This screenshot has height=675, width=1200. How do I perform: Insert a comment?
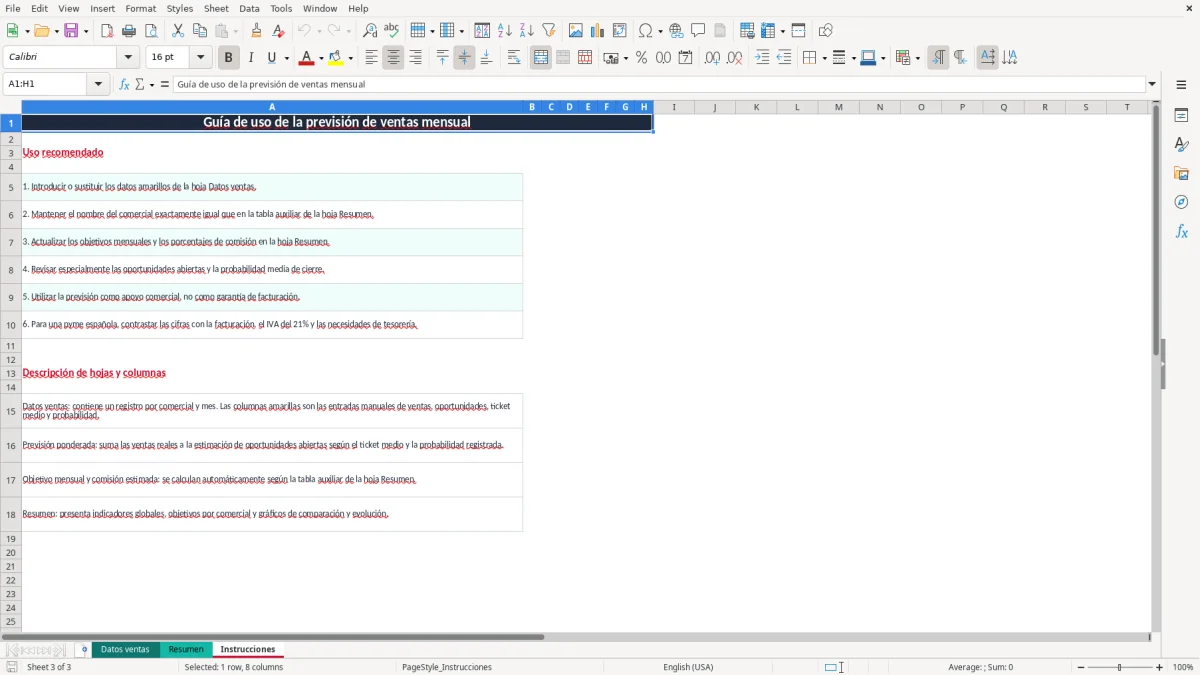pyautogui.click(x=698, y=31)
